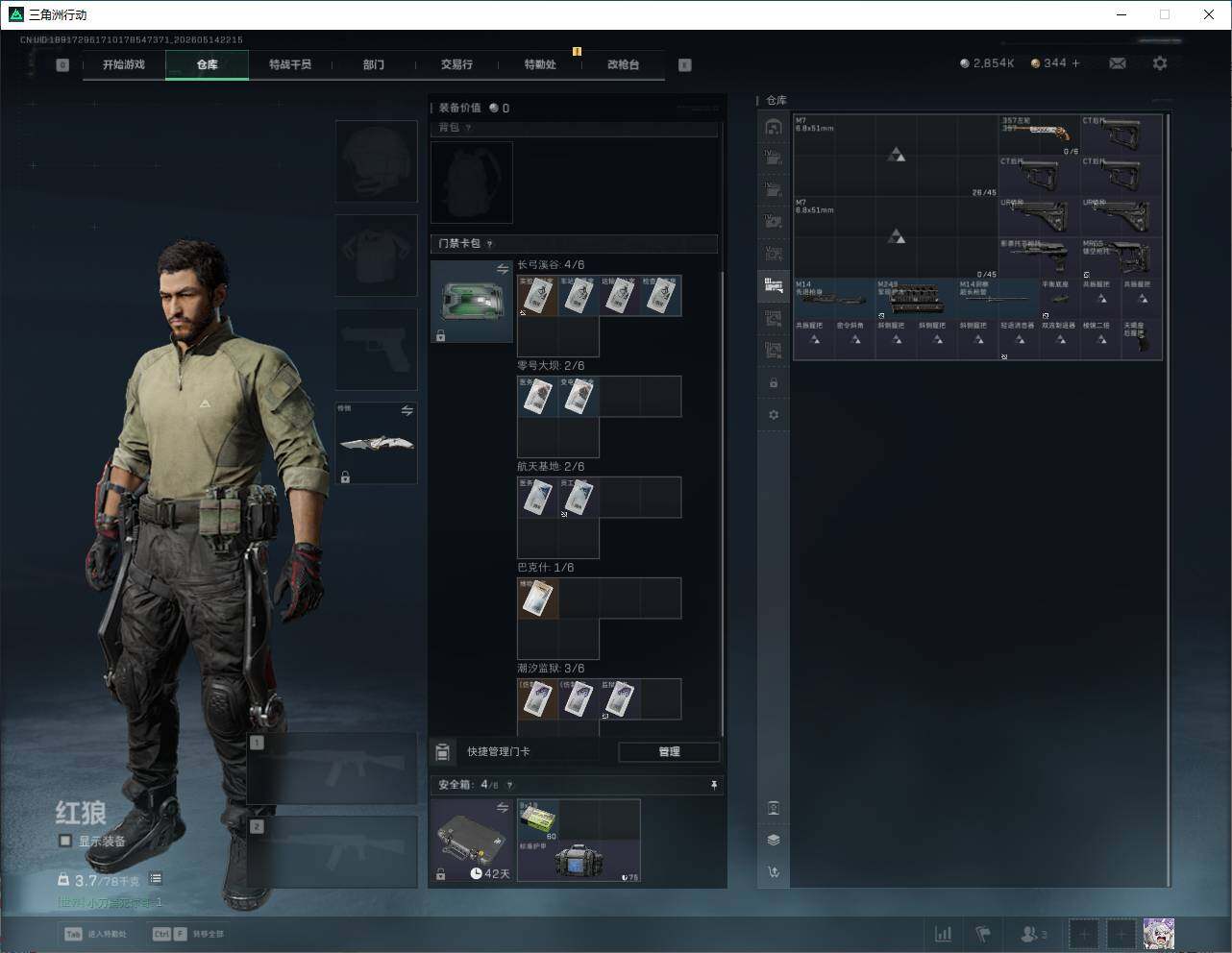Open the settings gear in top bar
The height and width of the screenshot is (953, 1232).
pyautogui.click(x=1160, y=63)
